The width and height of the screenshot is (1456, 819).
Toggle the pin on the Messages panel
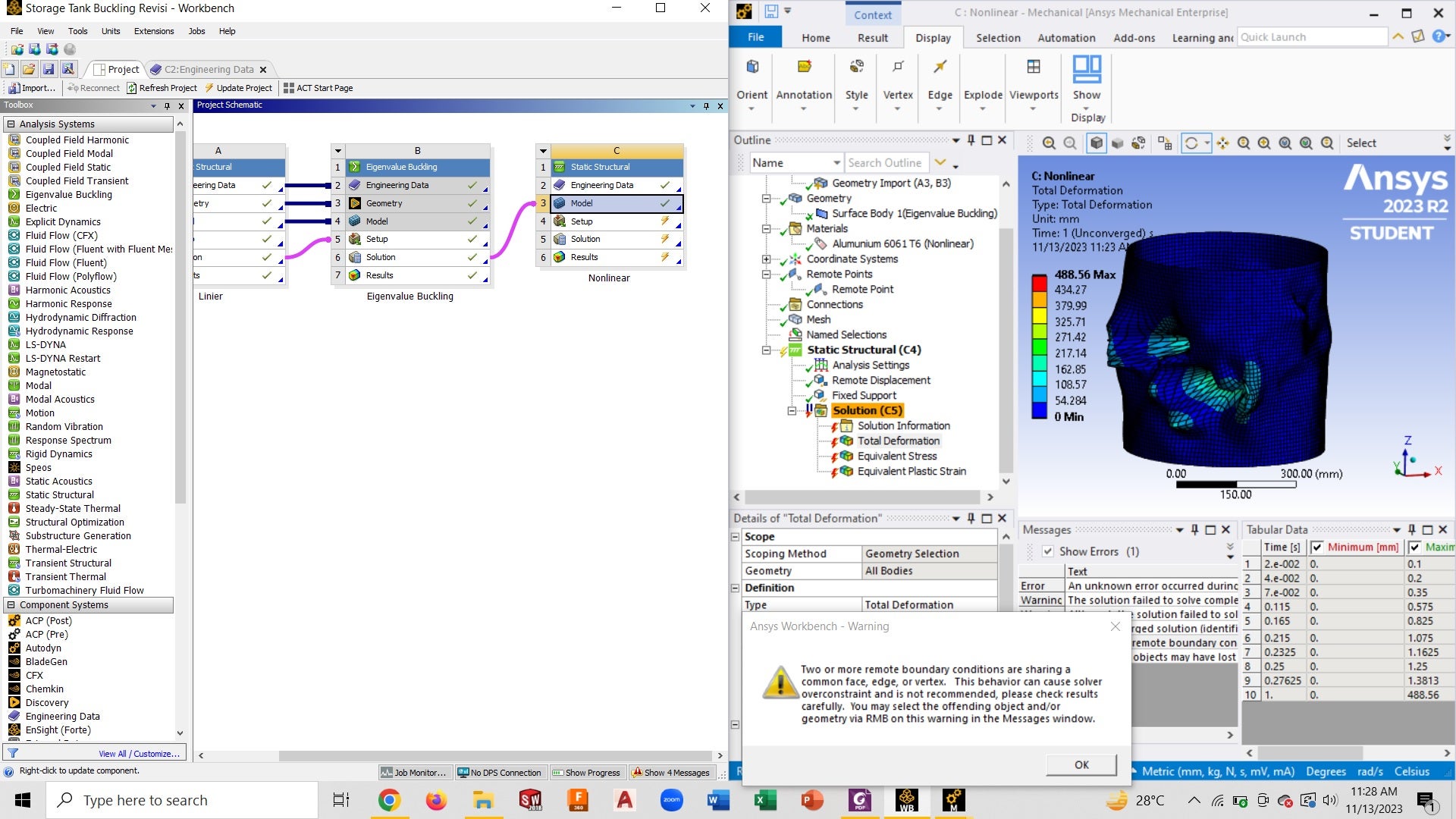click(1195, 529)
